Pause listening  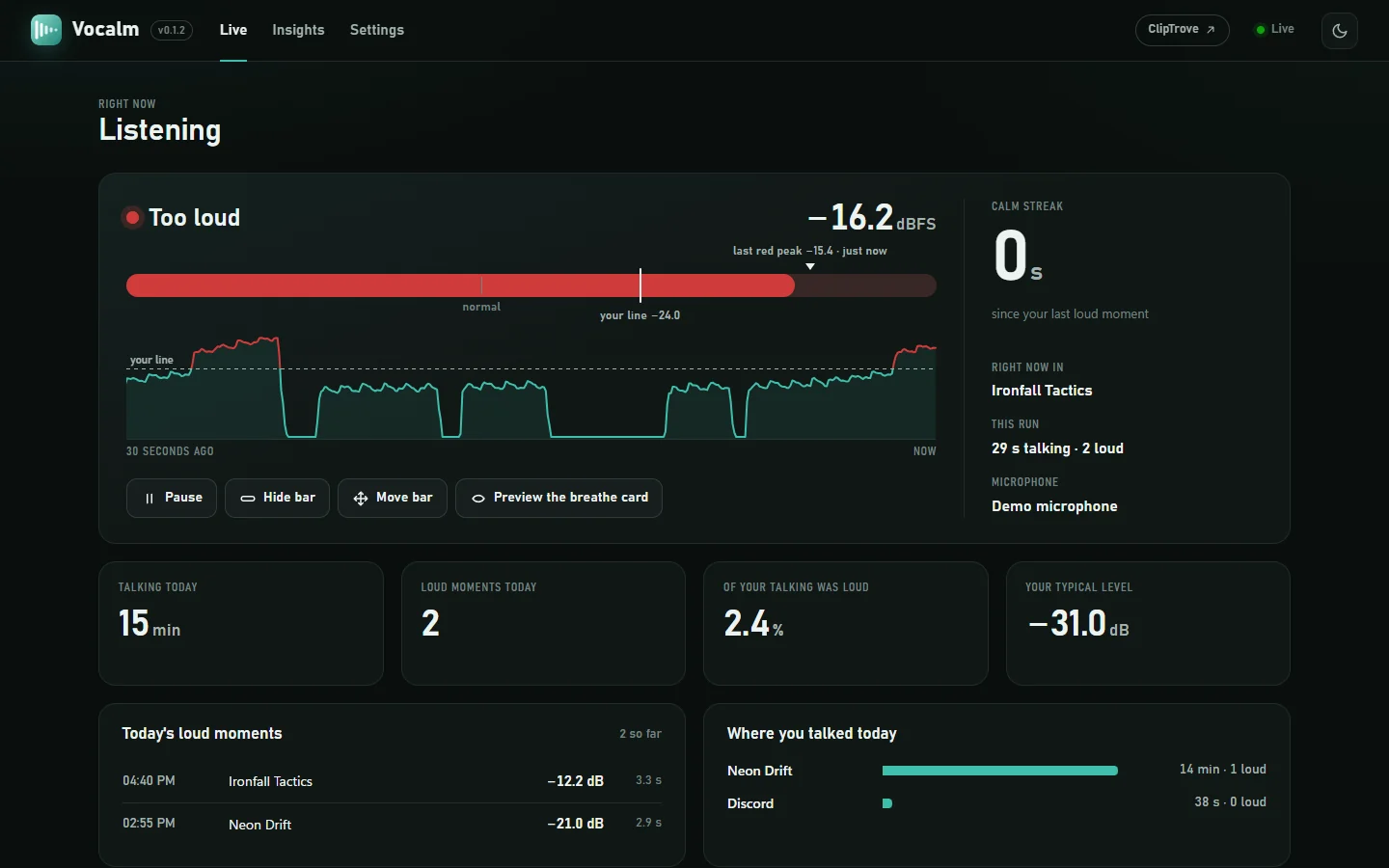(x=172, y=498)
